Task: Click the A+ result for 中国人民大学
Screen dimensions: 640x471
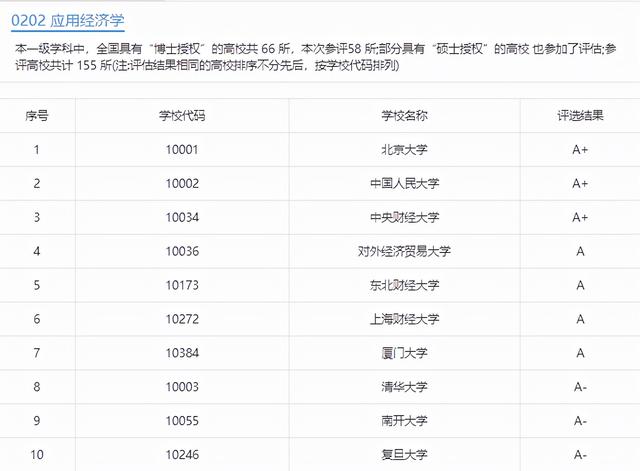Action: coord(580,184)
